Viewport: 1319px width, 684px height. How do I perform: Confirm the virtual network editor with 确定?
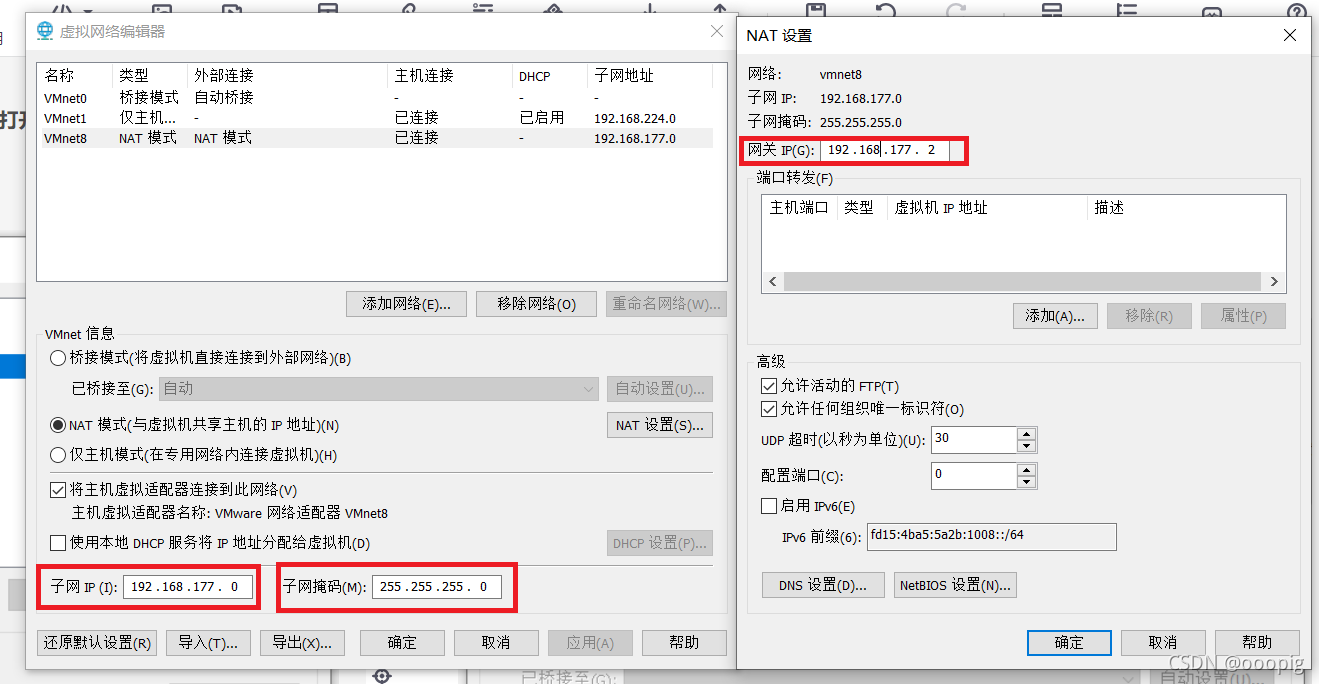pyautogui.click(x=402, y=642)
